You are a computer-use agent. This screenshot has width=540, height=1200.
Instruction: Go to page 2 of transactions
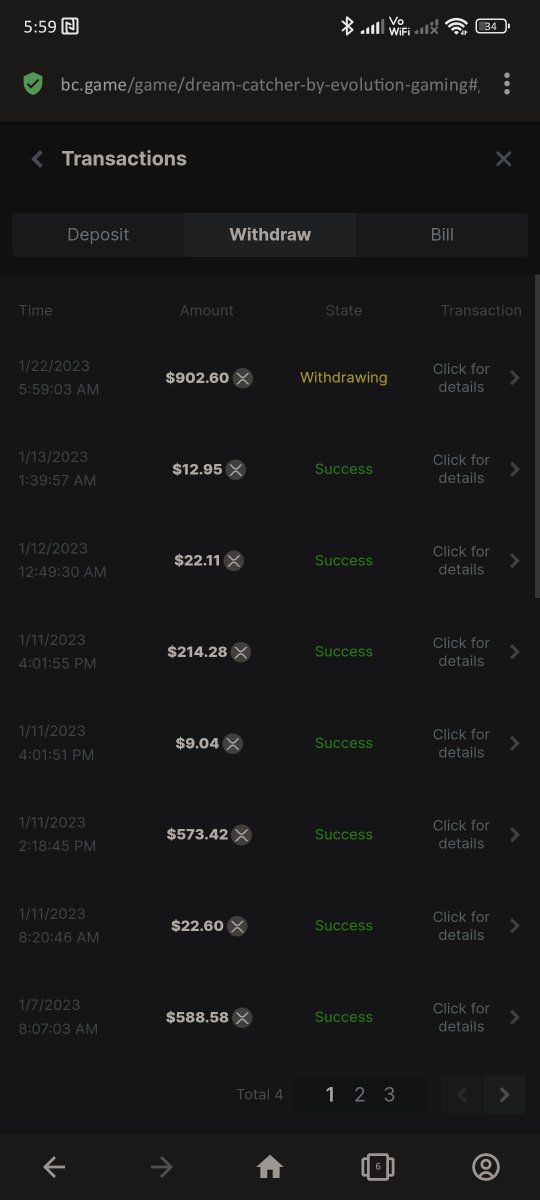pyautogui.click(x=360, y=1095)
